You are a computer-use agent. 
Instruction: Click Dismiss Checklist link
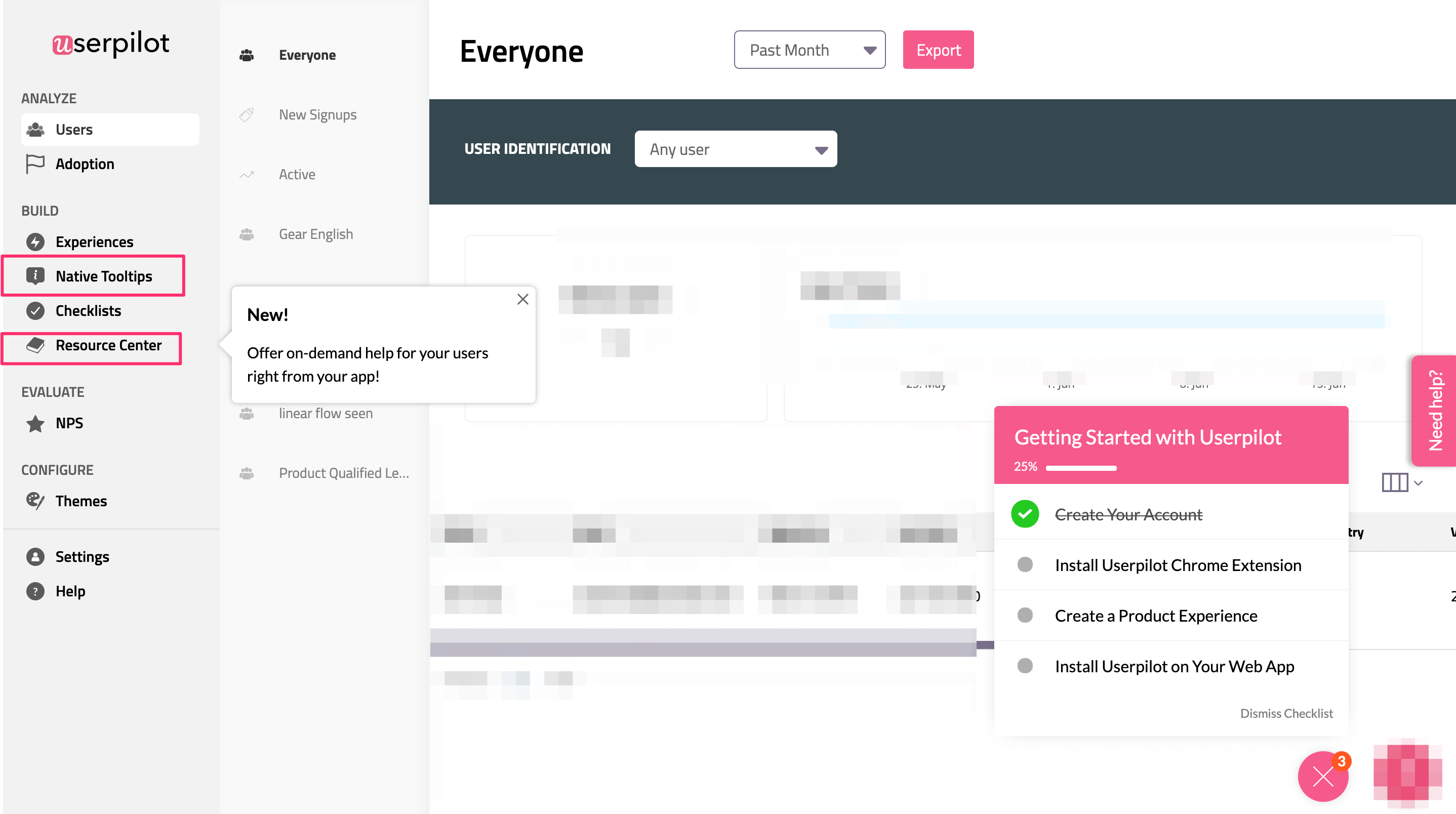click(1286, 713)
